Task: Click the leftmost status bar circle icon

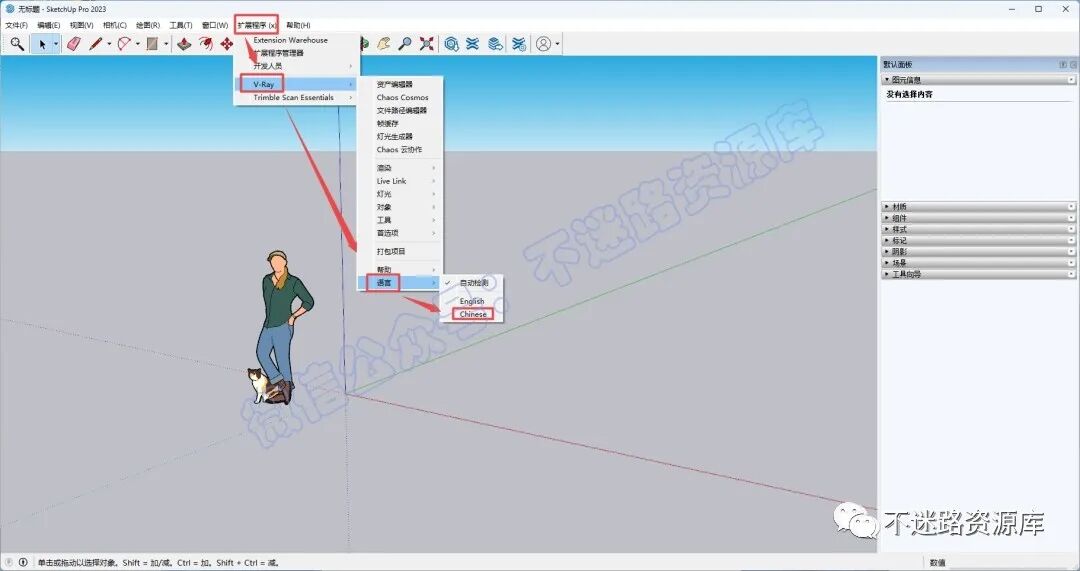Action: point(9,562)
